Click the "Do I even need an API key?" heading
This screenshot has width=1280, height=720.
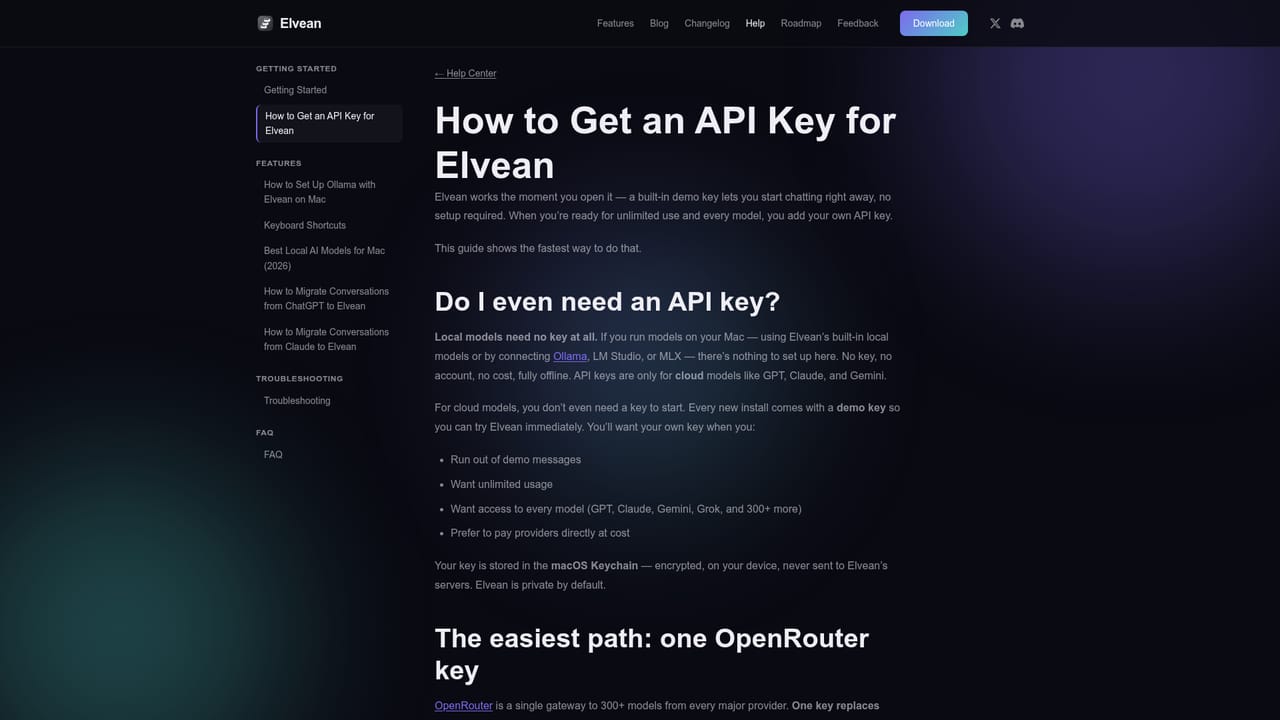[607, 301]
